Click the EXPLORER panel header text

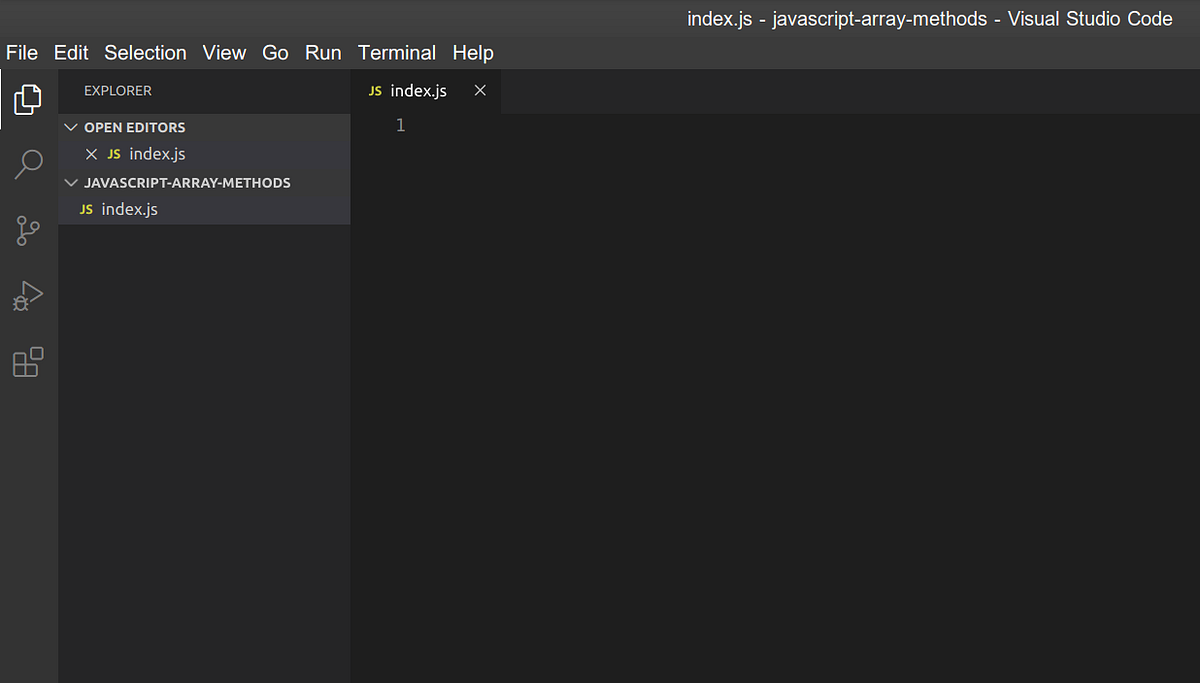click(x=117, y=90)
